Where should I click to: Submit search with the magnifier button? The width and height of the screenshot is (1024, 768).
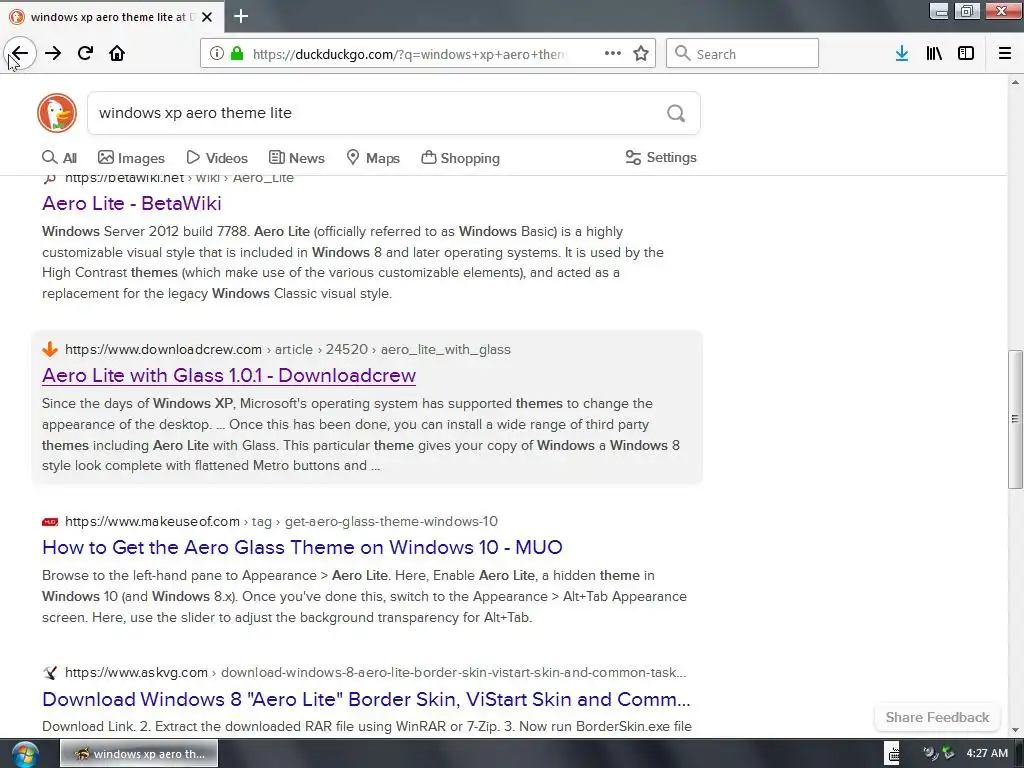pos(676,114)
